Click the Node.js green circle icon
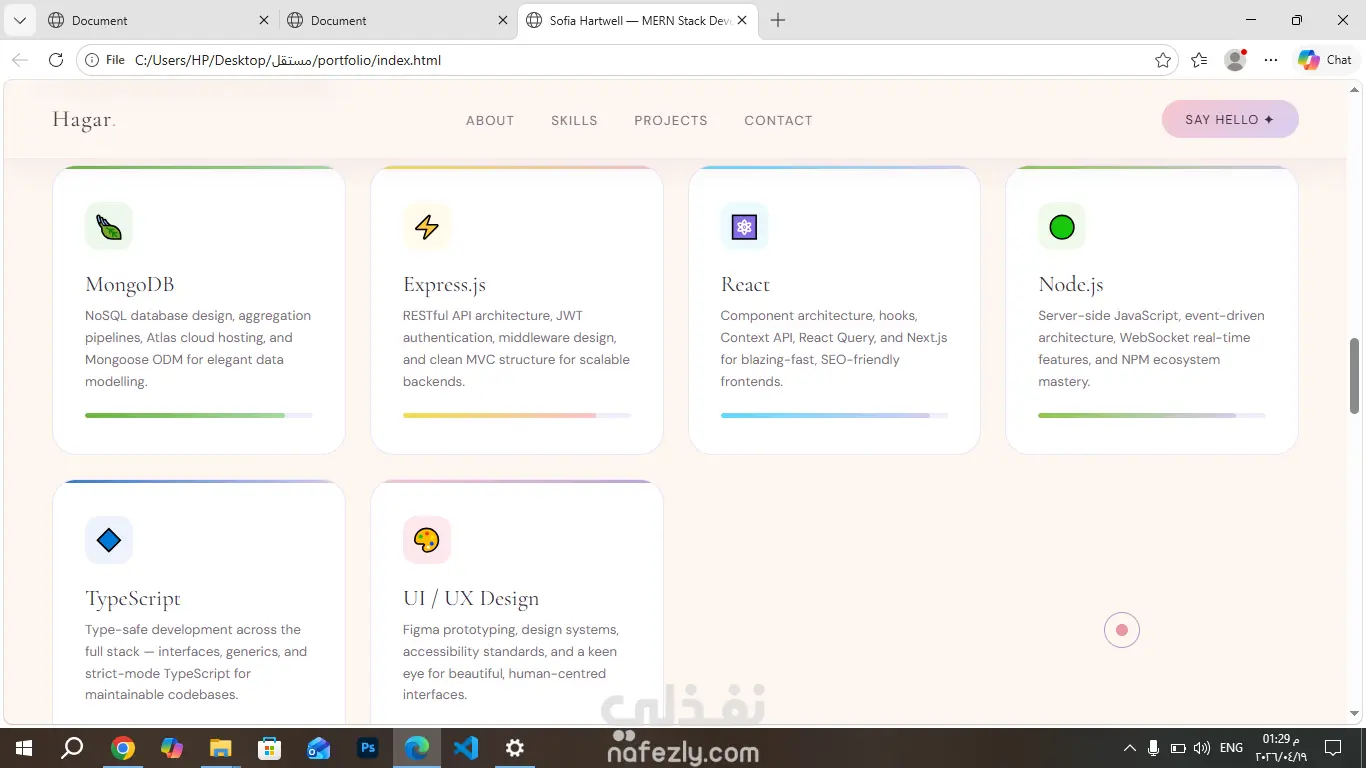 tap(1062, 227)
